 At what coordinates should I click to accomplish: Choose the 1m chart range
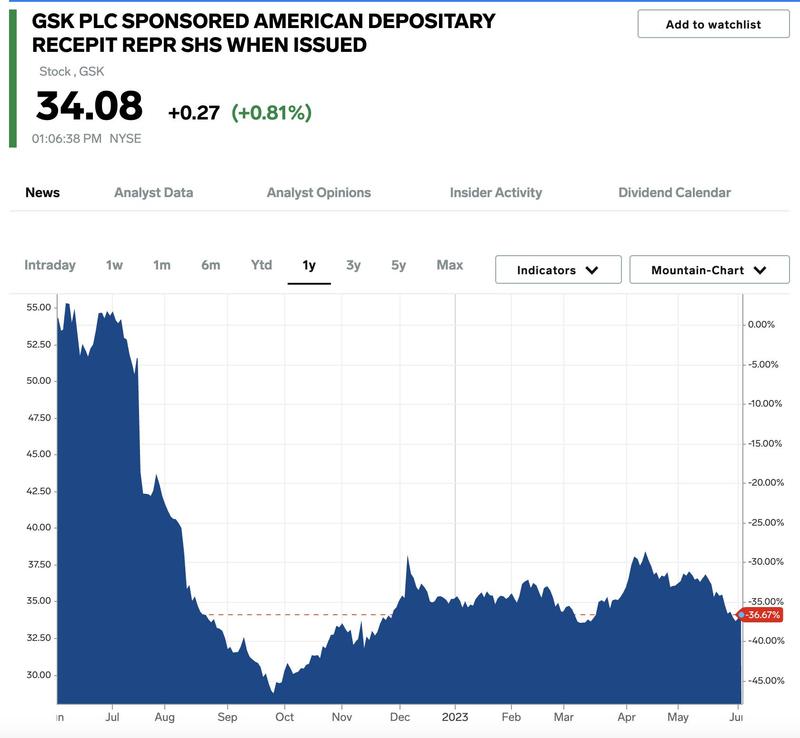click(162, 265)
